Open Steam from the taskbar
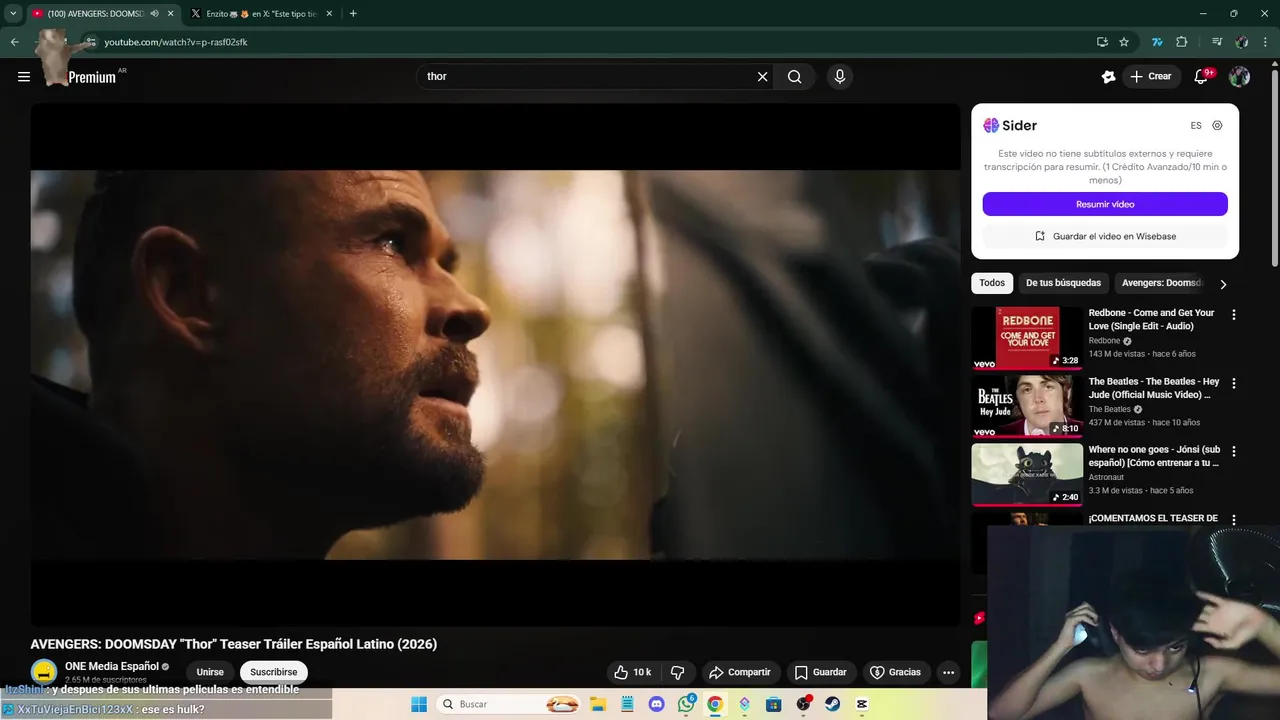The width and height of the screenshot is (1280, 720). coord(832,704)
